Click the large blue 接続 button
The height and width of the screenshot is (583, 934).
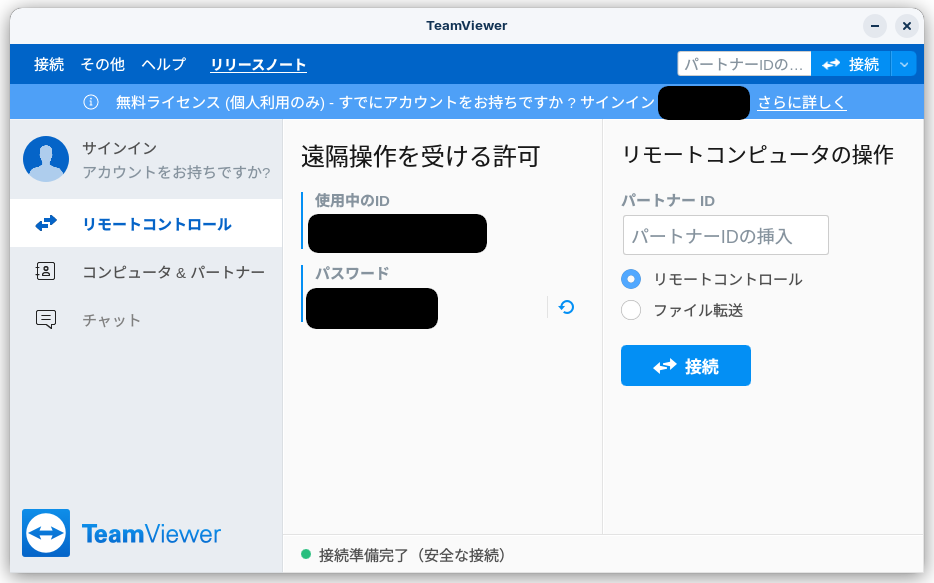pyautogui.click(x=686, y=366)
